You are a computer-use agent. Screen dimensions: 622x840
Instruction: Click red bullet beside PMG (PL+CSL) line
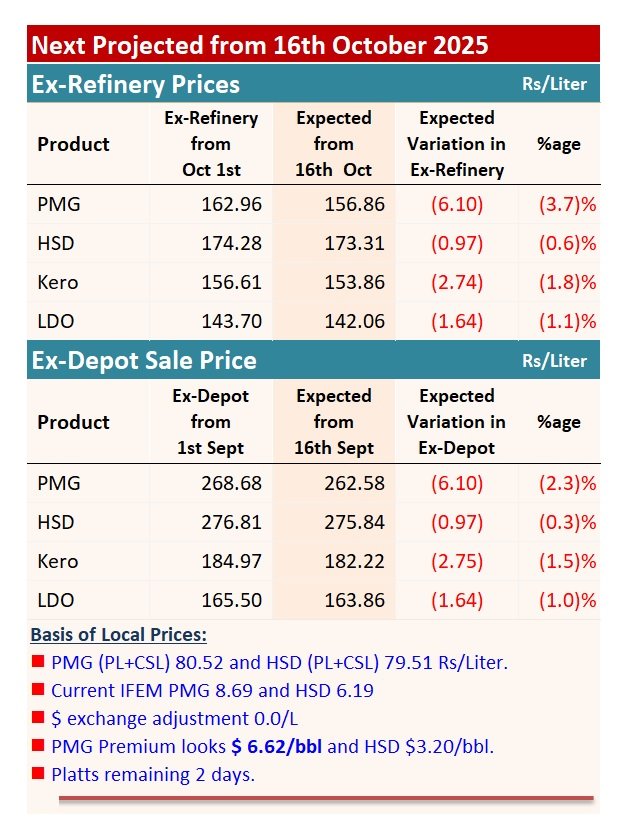point(38,661)
